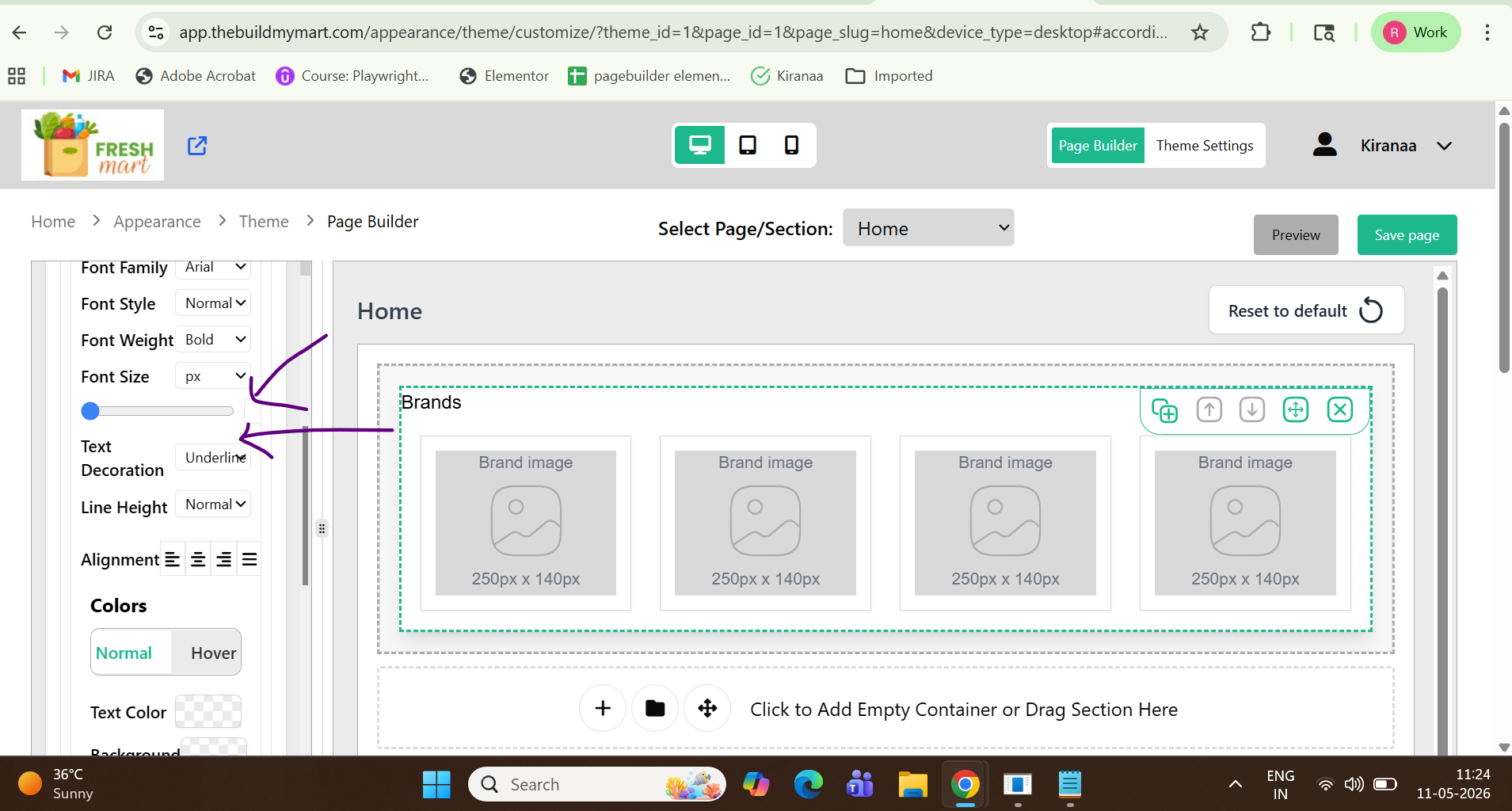Reload the page
The height and width of the screenshot is (811, 1512).
pyautogui.click(x=105, y=32)
